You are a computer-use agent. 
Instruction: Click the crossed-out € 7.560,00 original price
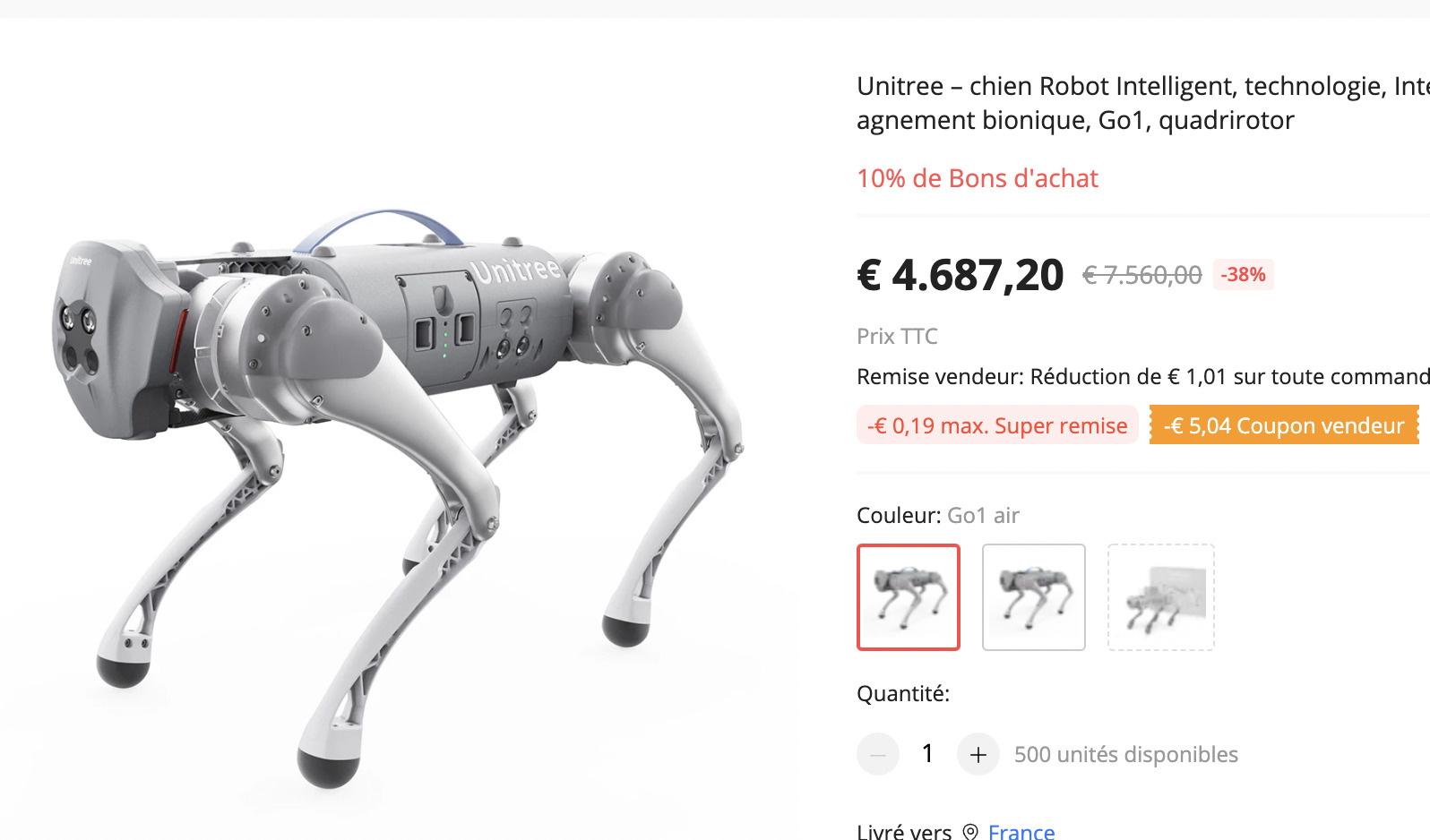(x=1142, y=275)
